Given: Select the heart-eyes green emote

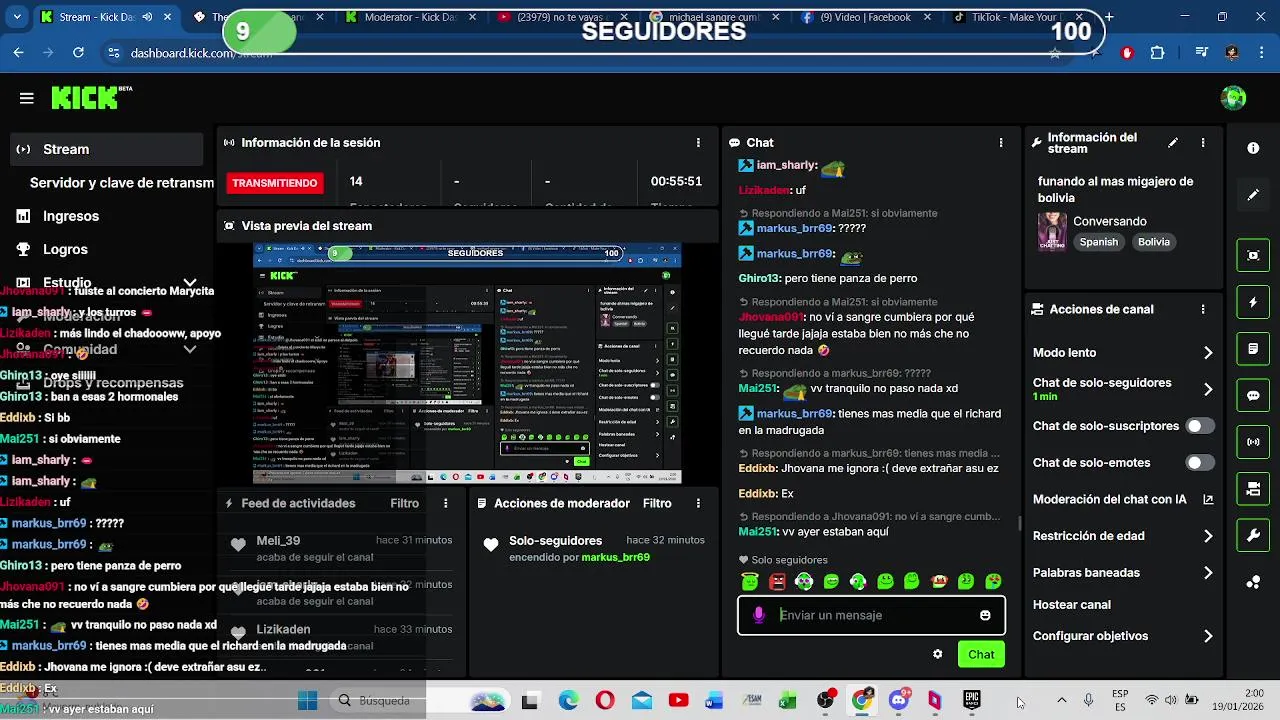Looking at the screenshot, I should 993,581.
